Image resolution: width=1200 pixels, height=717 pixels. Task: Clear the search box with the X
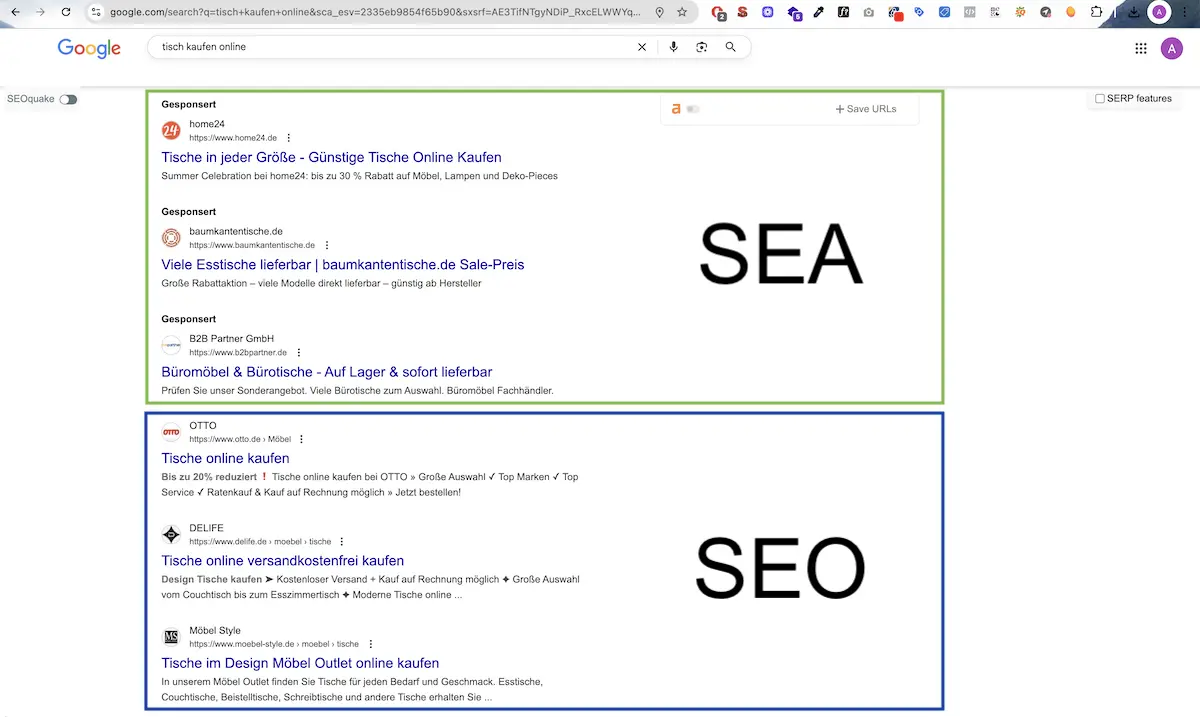[x=642, y=47]
